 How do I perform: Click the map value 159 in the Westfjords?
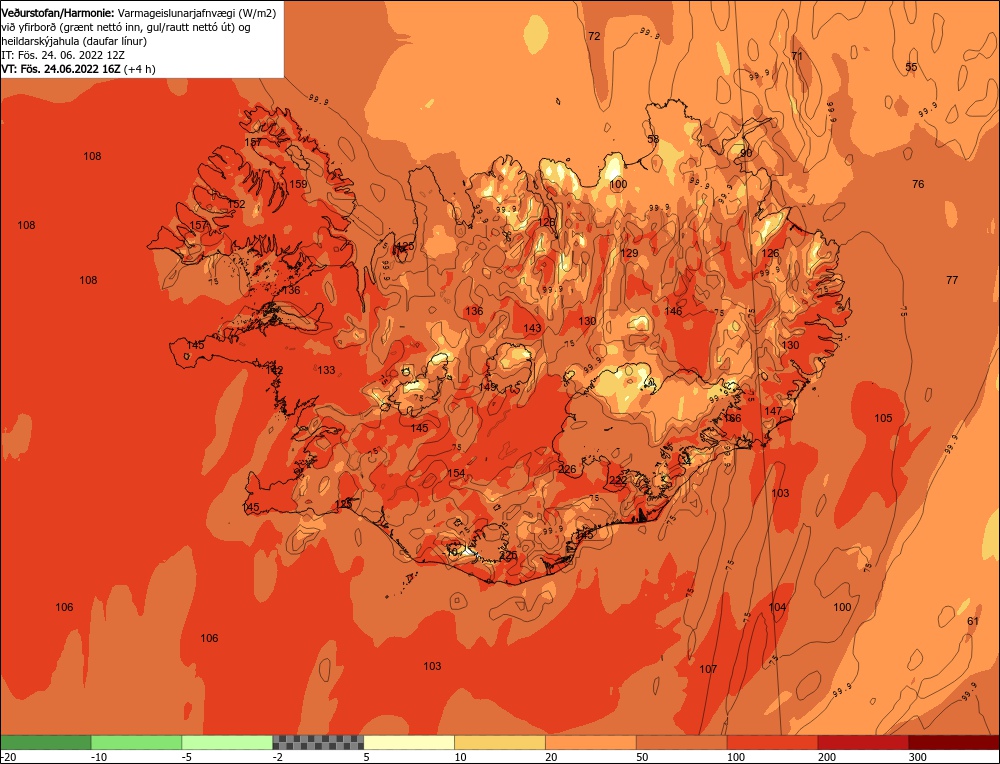click(298, 184)
